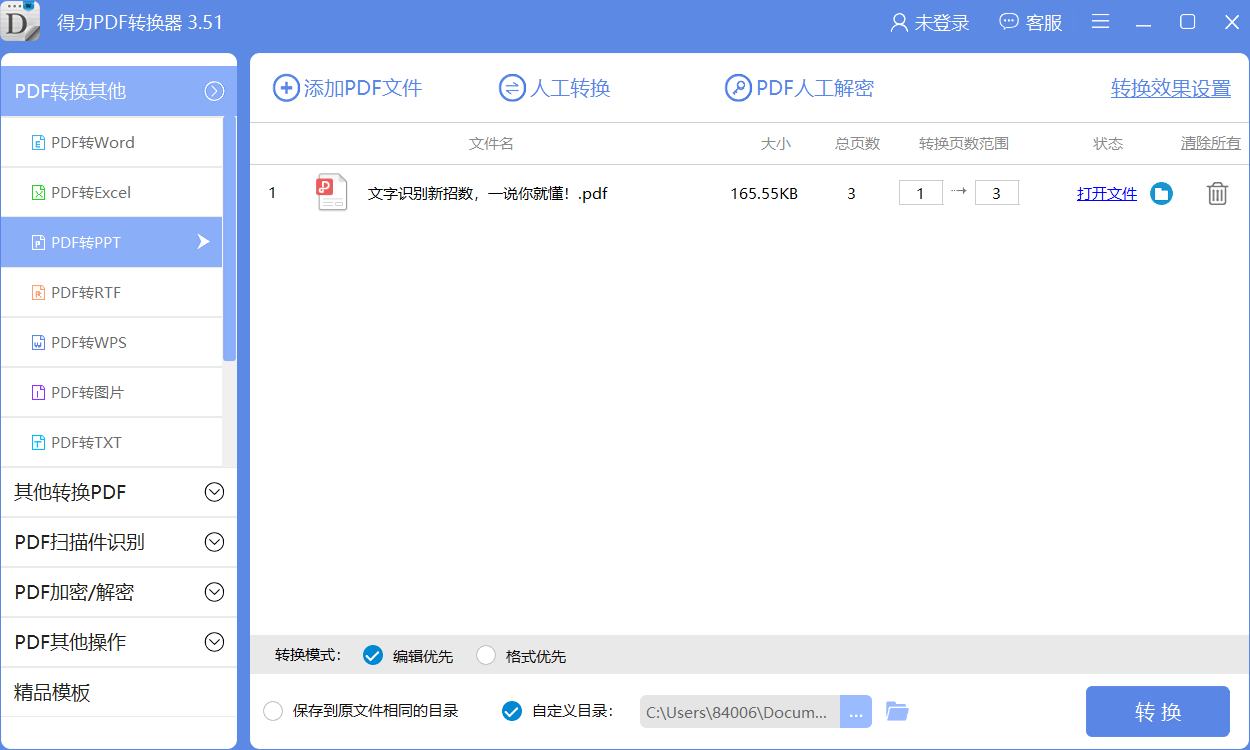Select 自定义目录 option
The width and height of the screenshot is (1250, 750).
pos(512,711)
